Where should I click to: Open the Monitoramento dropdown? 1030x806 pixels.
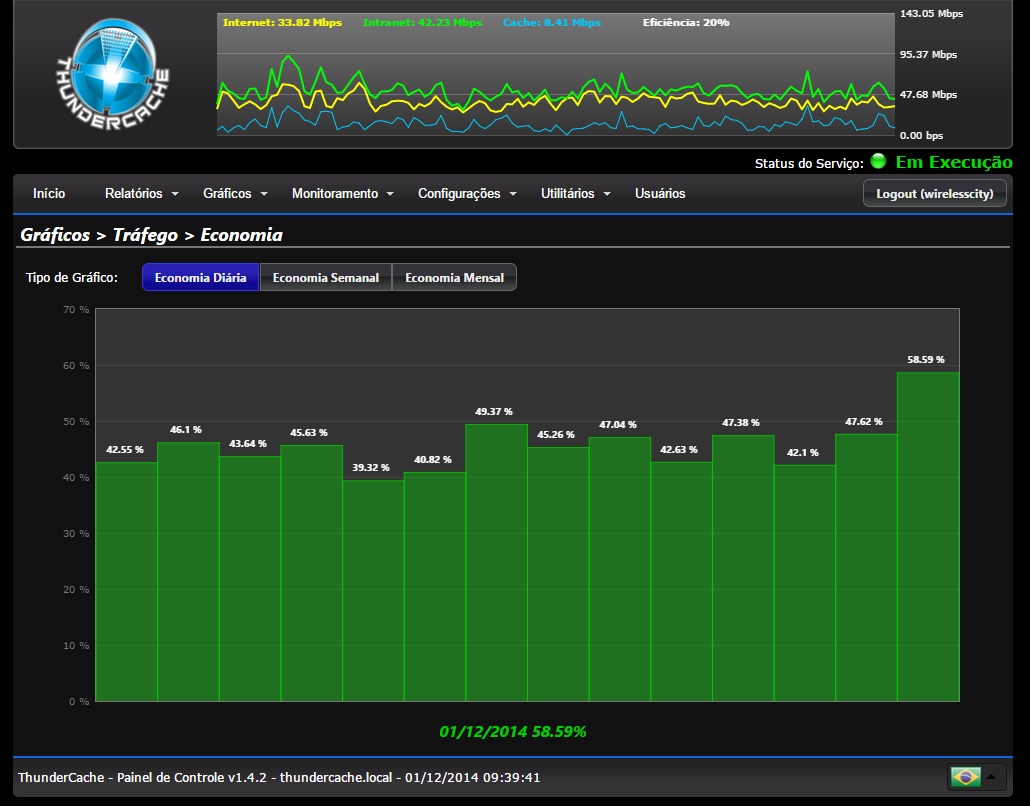(342, 194)
